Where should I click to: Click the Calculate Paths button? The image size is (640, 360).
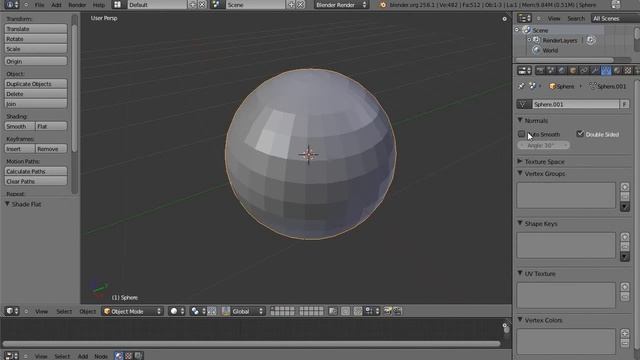pos(36,171)
